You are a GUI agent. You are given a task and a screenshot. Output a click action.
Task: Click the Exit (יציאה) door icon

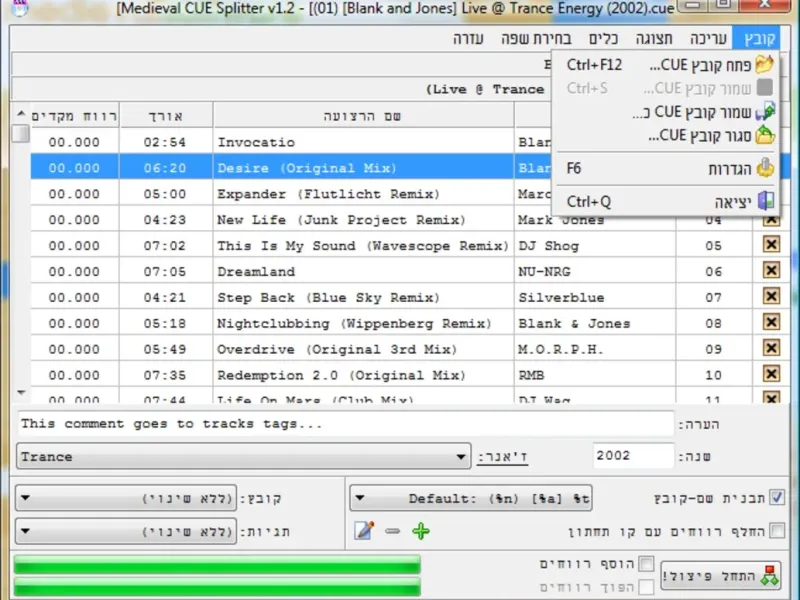pyautogui.click(x=765, y=201)
